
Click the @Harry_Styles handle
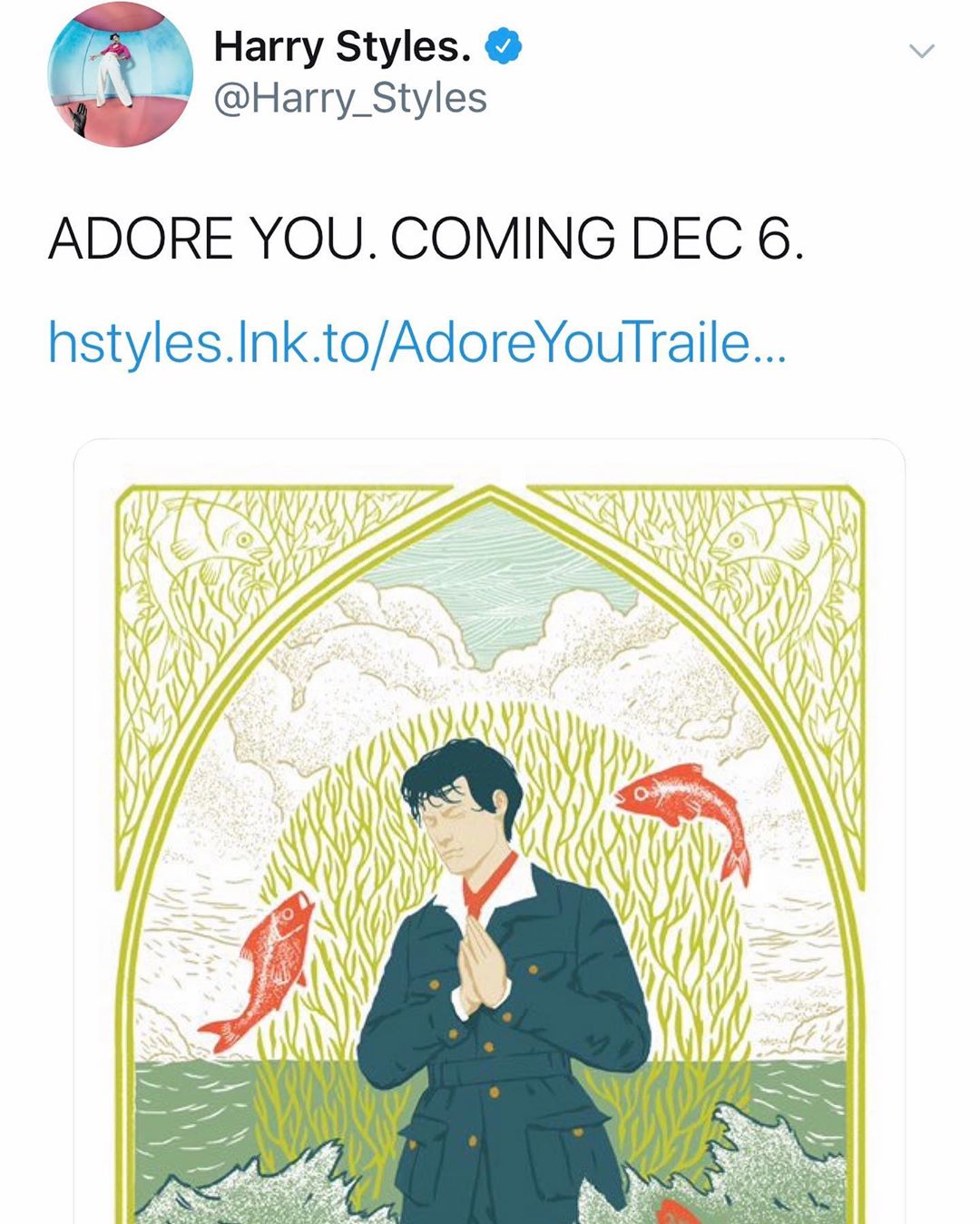[x=350, y=98]
